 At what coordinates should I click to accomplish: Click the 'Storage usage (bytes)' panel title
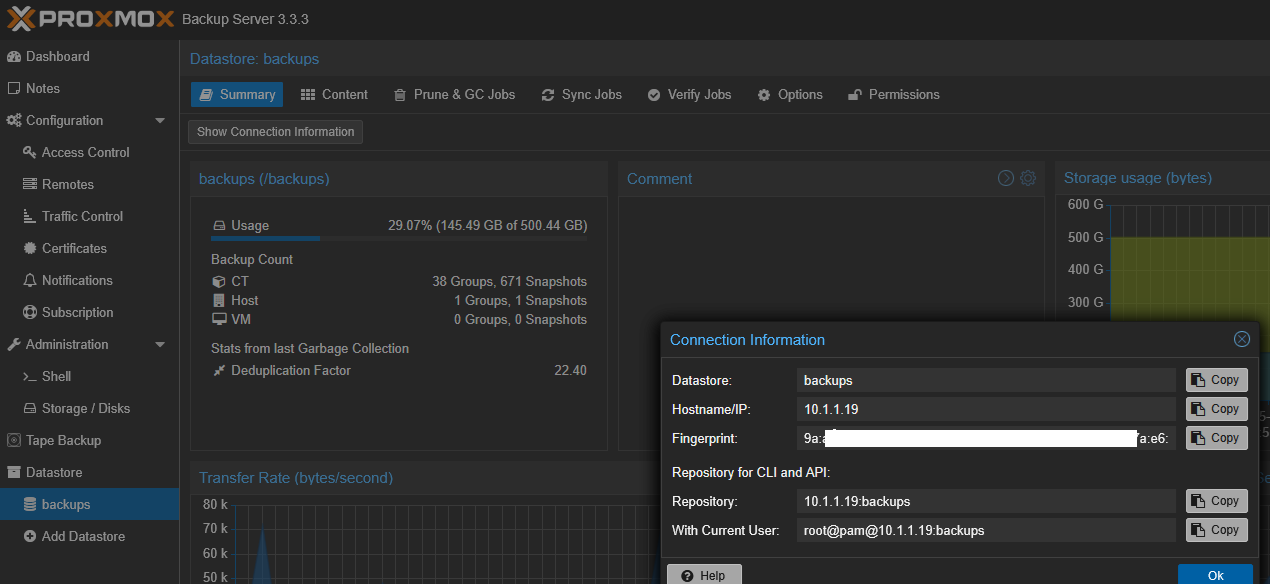pyautogui.click(x=1138, y=178)
